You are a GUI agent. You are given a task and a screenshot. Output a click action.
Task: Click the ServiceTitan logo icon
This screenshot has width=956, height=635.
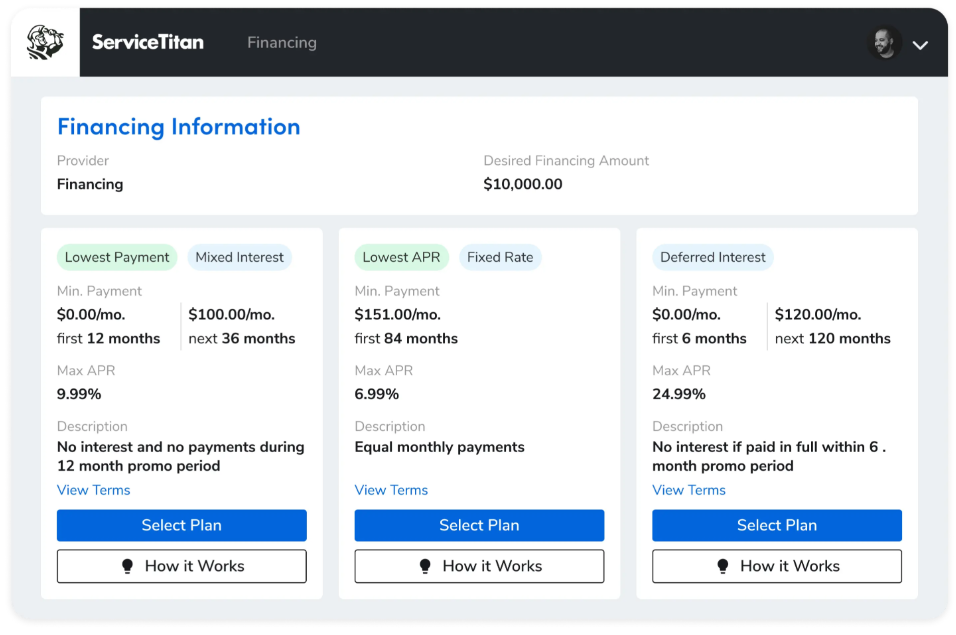[45, 43]
